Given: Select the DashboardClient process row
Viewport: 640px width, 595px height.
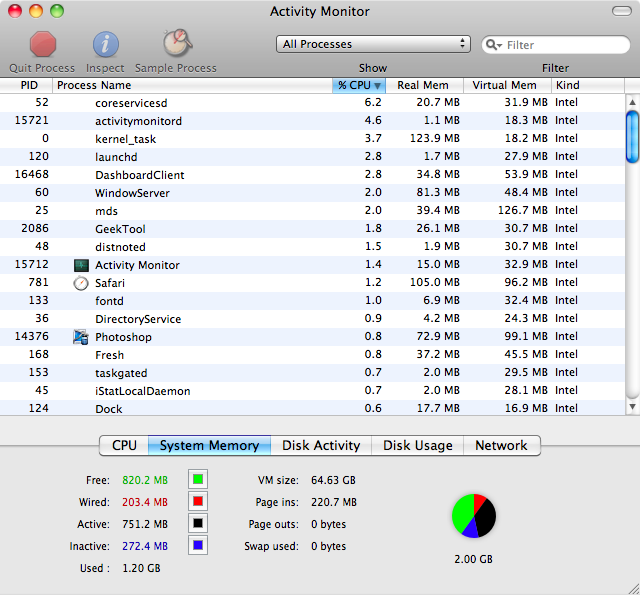Looking at the screenshot, I should click(312, 175).
